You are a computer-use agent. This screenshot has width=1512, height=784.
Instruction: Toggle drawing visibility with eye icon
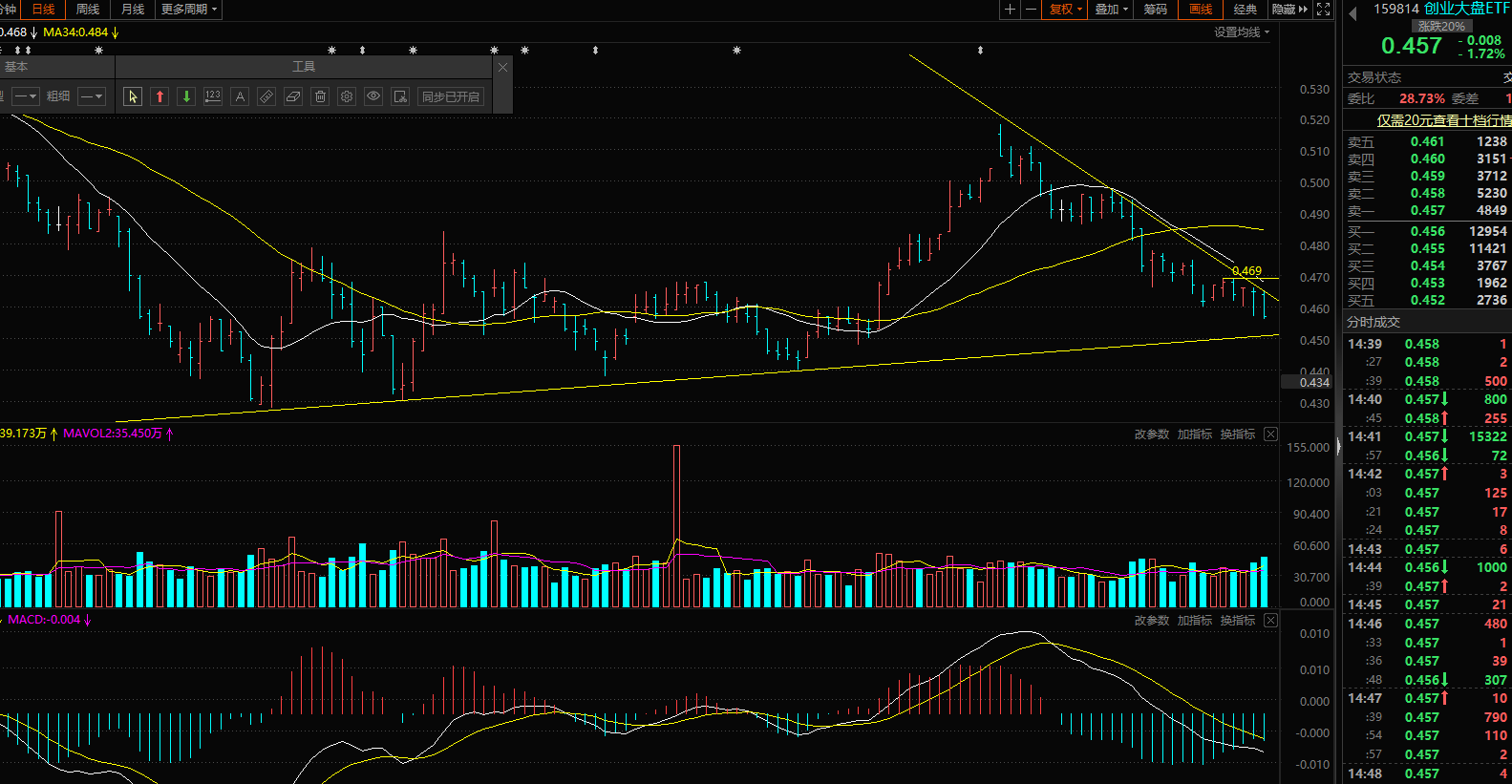coord(373,96)
